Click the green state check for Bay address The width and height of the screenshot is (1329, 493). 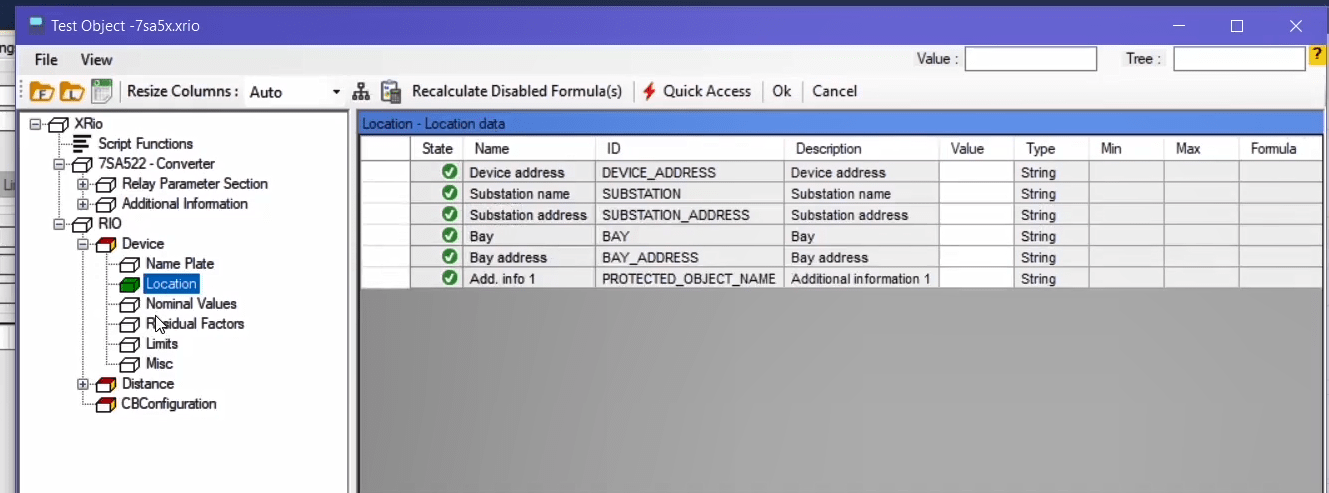coord(449,258)
